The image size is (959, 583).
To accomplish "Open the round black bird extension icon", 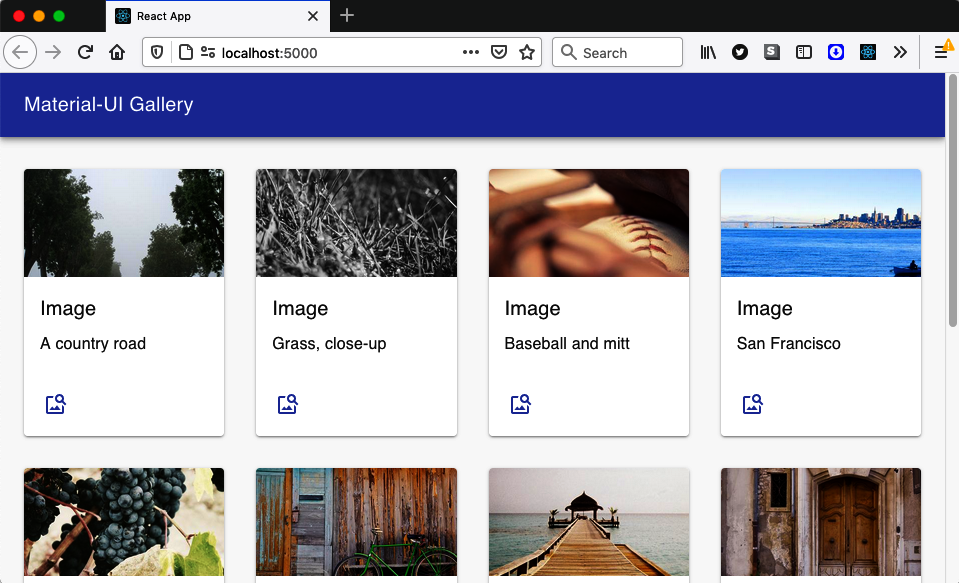I will coord(740,53).
